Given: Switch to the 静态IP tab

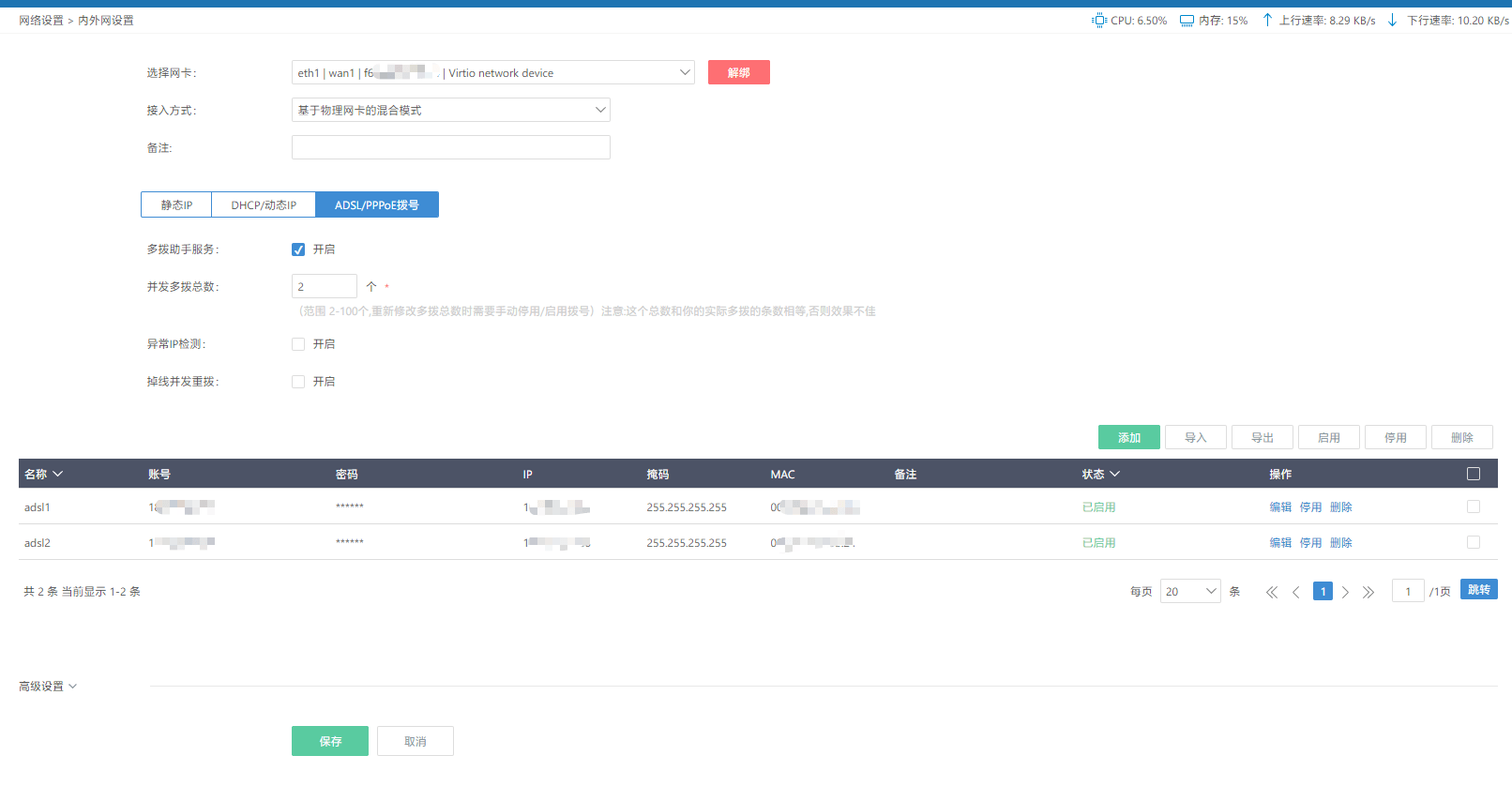Looking at the screenshot, I should tap(176, 205).
